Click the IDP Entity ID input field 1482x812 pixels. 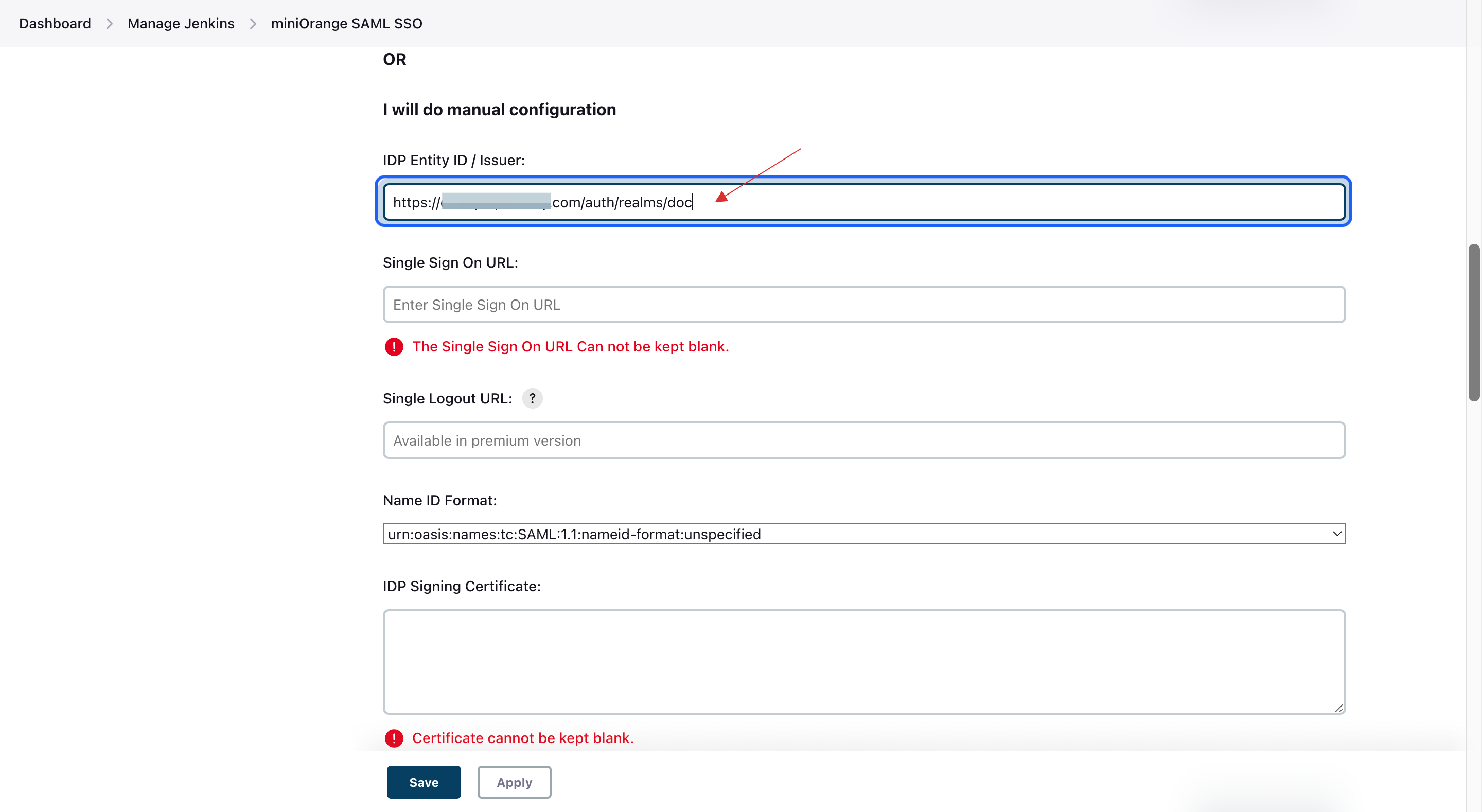click(x=863, y=201)
